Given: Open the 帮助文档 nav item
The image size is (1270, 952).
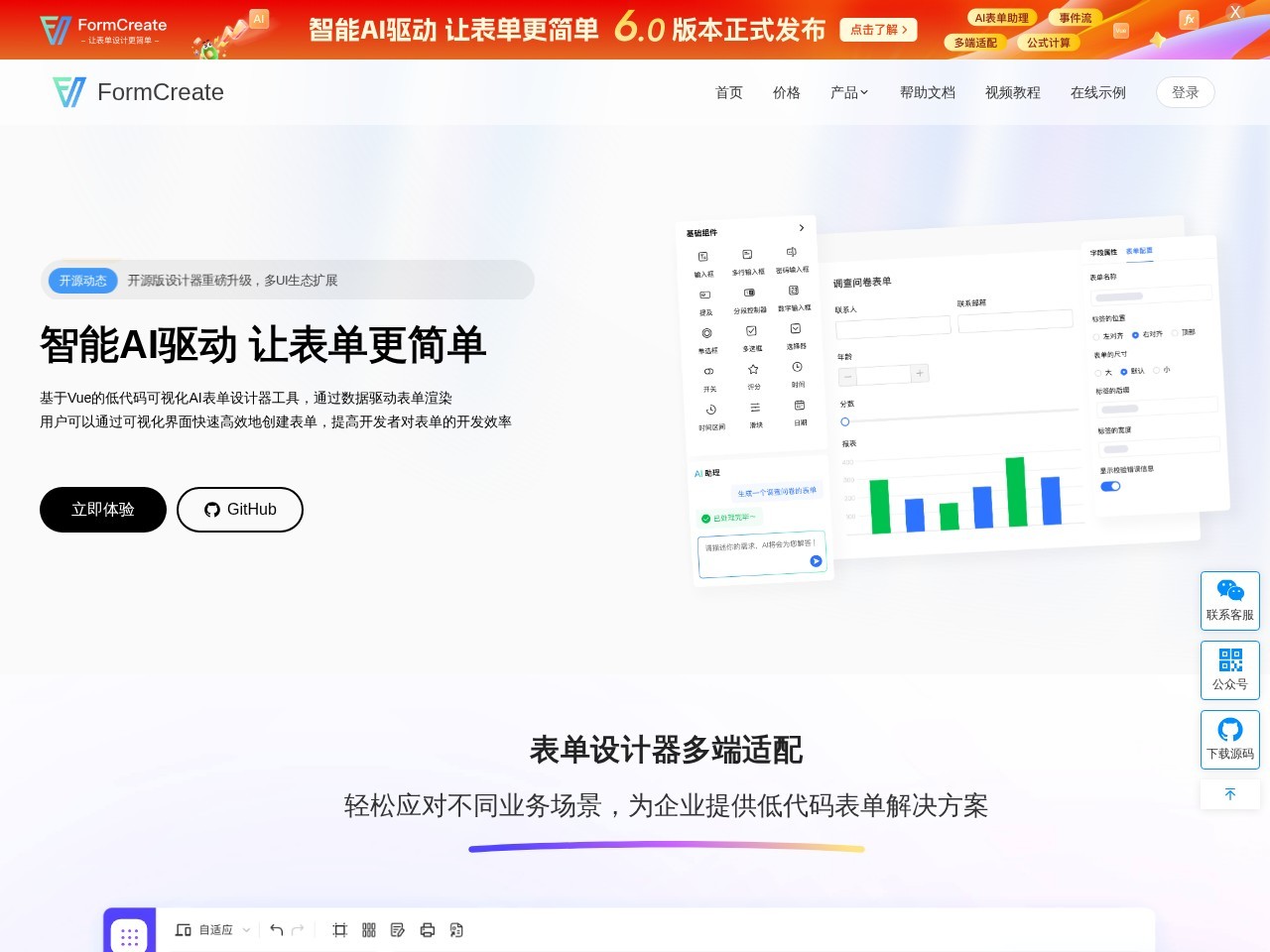Looking at the screenshot, I should click(x=928, y=92).
